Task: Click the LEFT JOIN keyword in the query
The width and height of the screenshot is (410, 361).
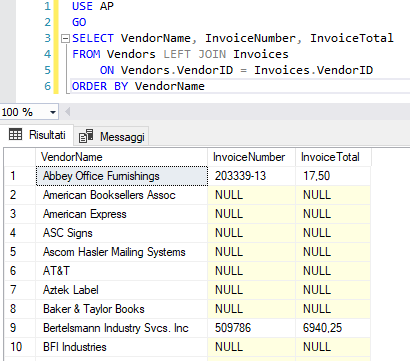Action: [x=195, y=54]
